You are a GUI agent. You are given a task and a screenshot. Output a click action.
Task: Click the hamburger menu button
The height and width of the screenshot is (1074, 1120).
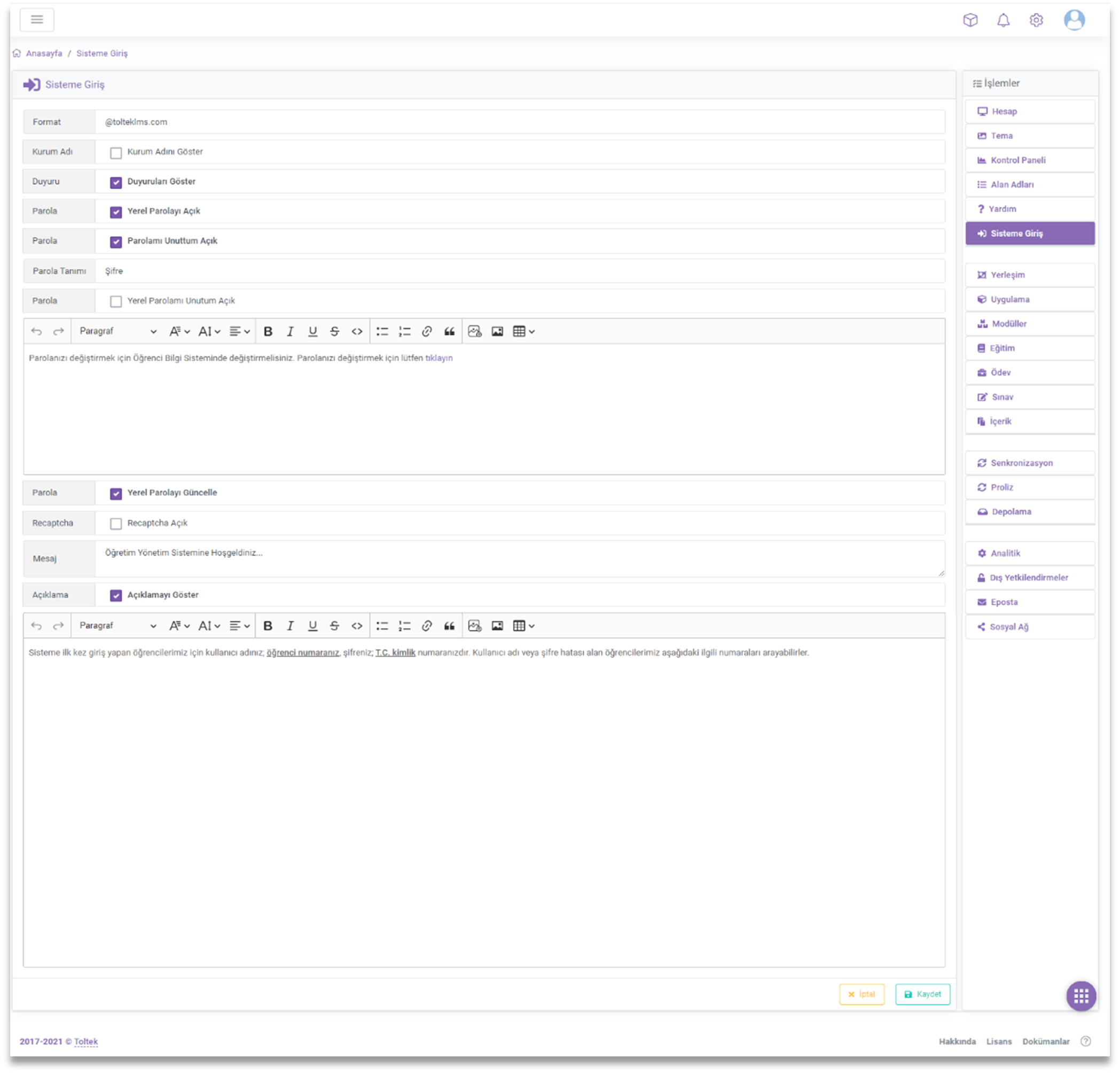click(36, 19)
